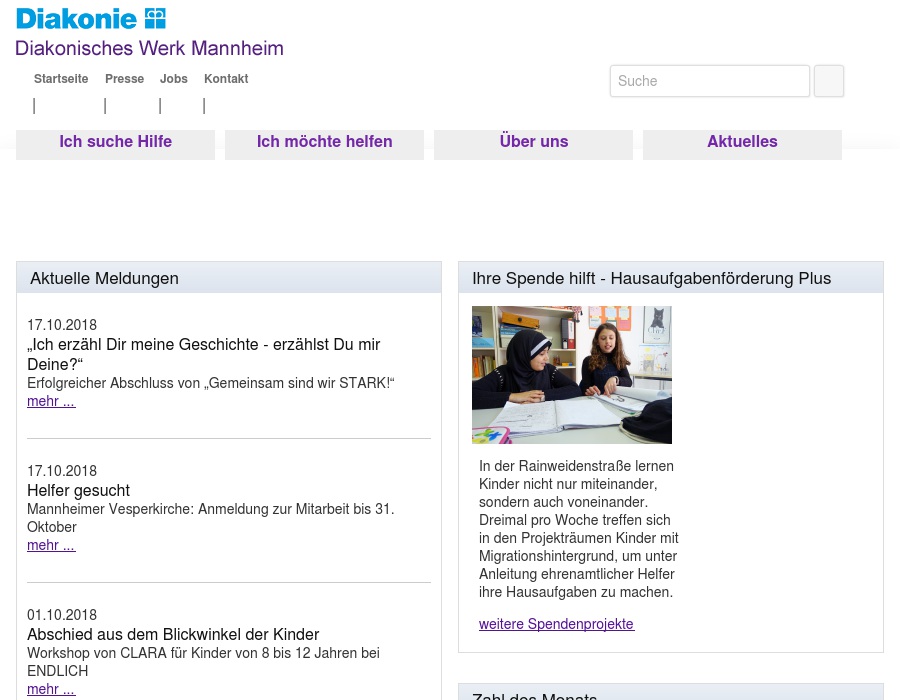Open 'mehr ...' under Abschied aus dem Blickwinkel
This screenshot has width=900, height=700.
point(51,689)
